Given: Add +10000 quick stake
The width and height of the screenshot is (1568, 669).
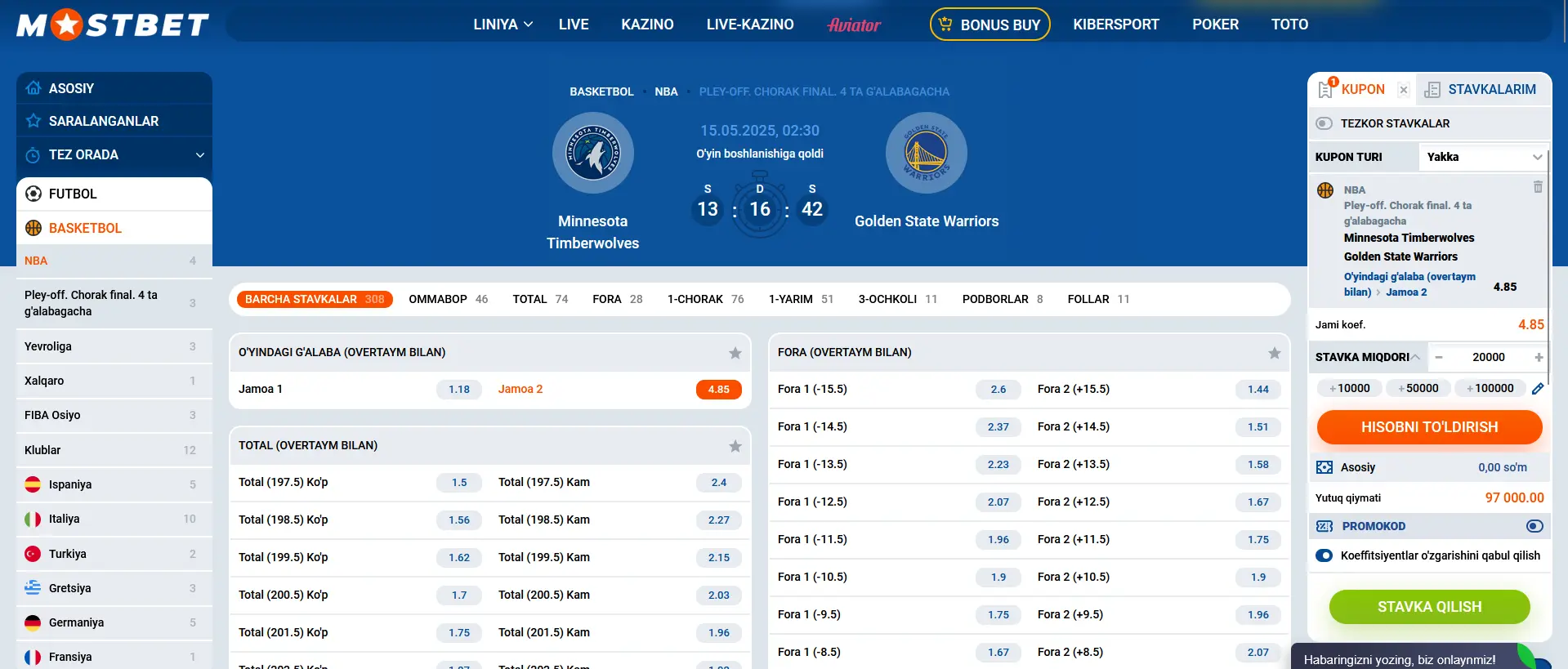Looking at the screenshot, I should (x=1350, y=389).
